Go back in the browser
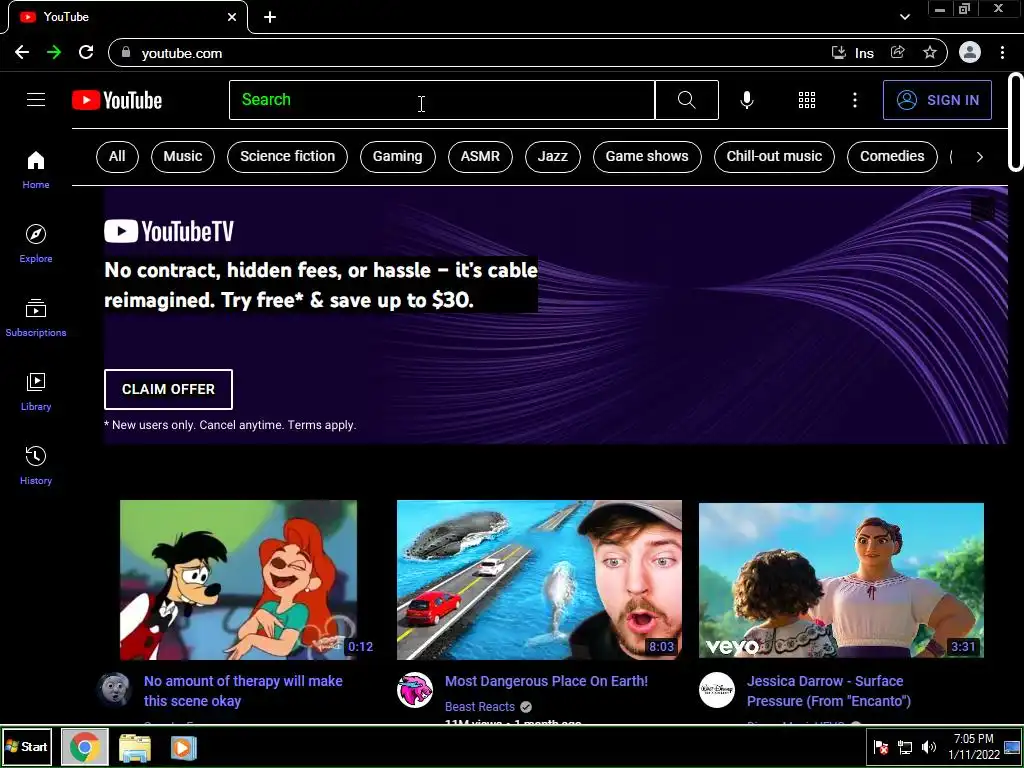The image size is (1024, 768). tap(22, 53)
